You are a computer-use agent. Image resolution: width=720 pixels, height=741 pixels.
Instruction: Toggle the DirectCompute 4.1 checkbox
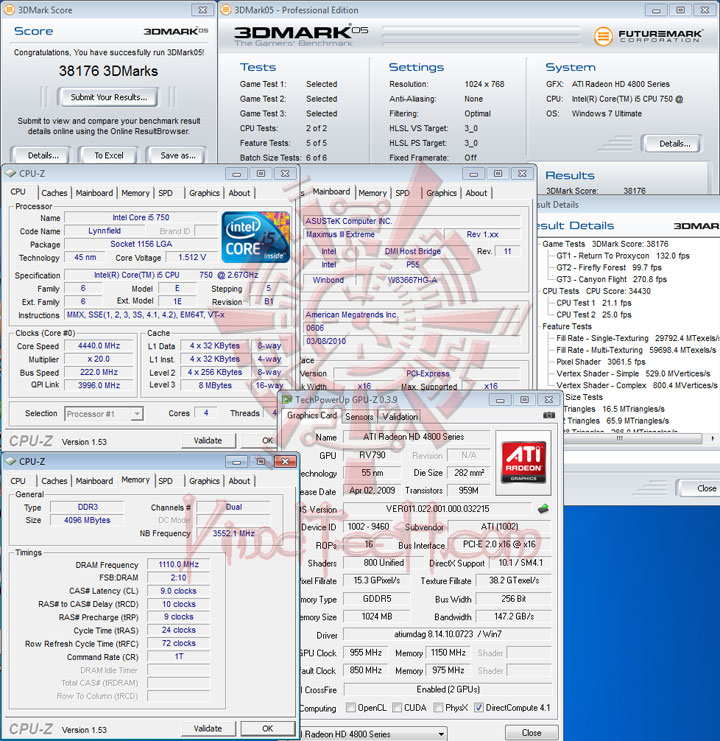tap(479, 707)
